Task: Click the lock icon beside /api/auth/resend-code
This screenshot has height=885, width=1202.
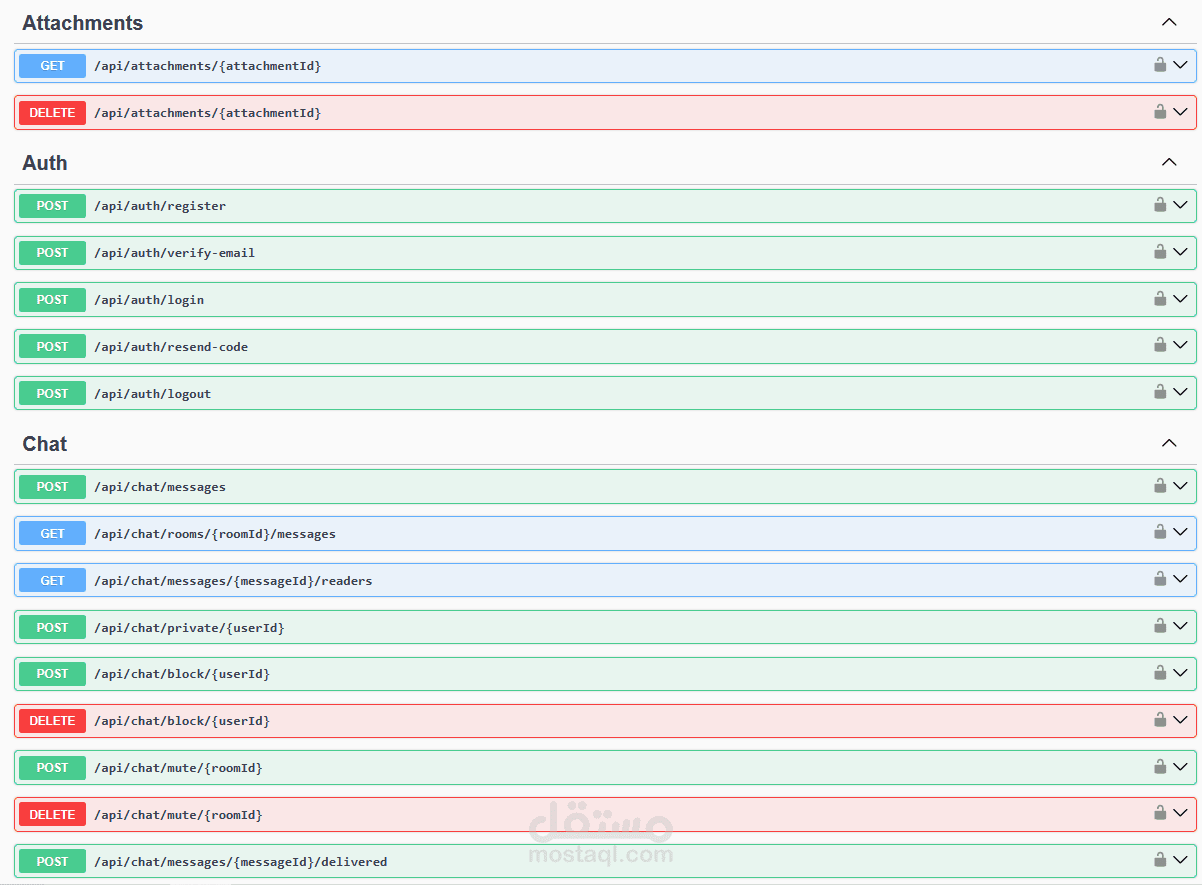Action: (1160, 346)
